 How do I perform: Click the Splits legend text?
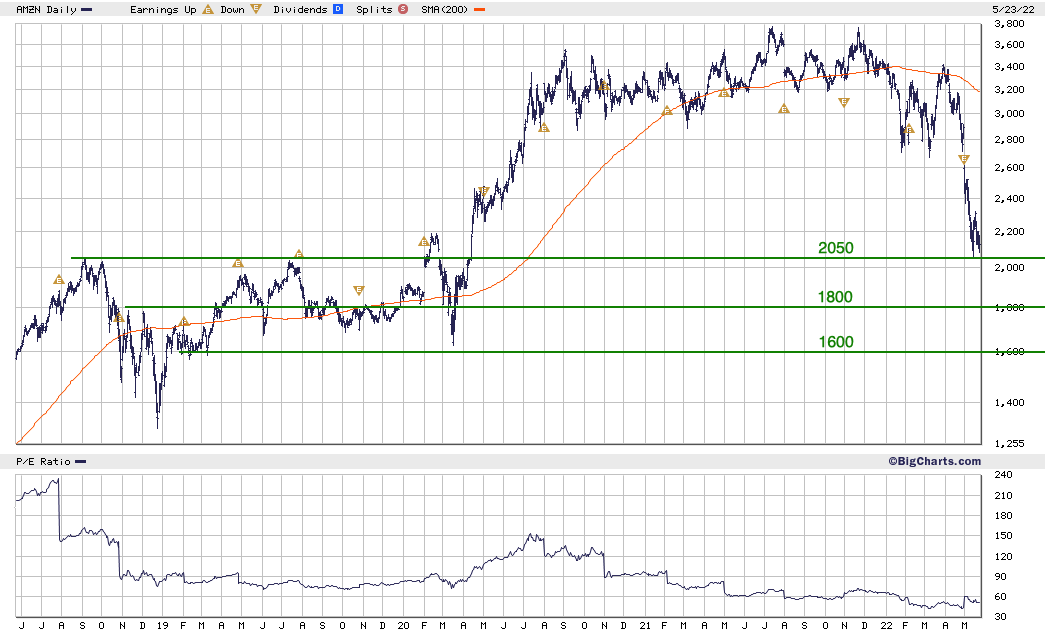[374, 10]
